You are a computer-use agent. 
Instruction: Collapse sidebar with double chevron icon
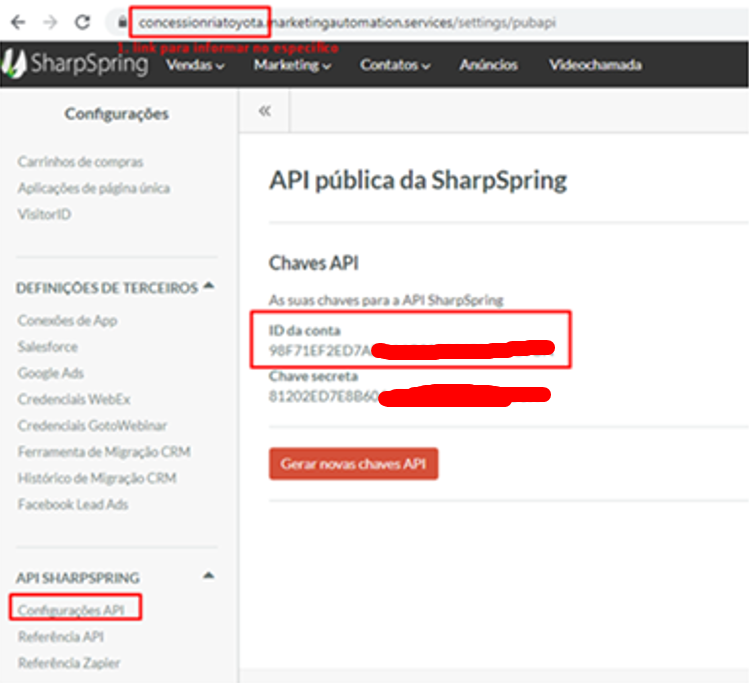point(265,111)
